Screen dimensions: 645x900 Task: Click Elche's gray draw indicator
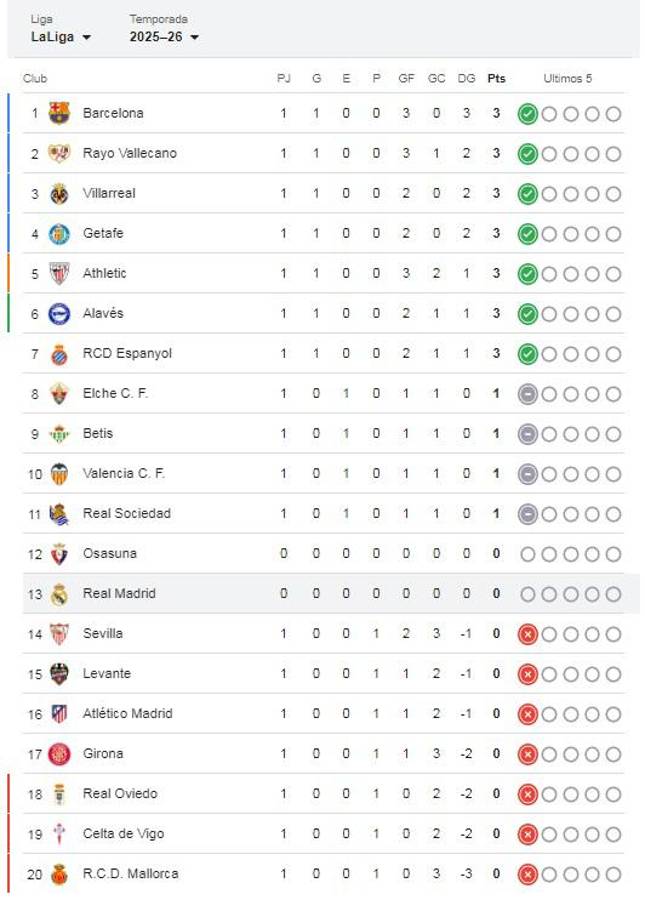[529, 393]
